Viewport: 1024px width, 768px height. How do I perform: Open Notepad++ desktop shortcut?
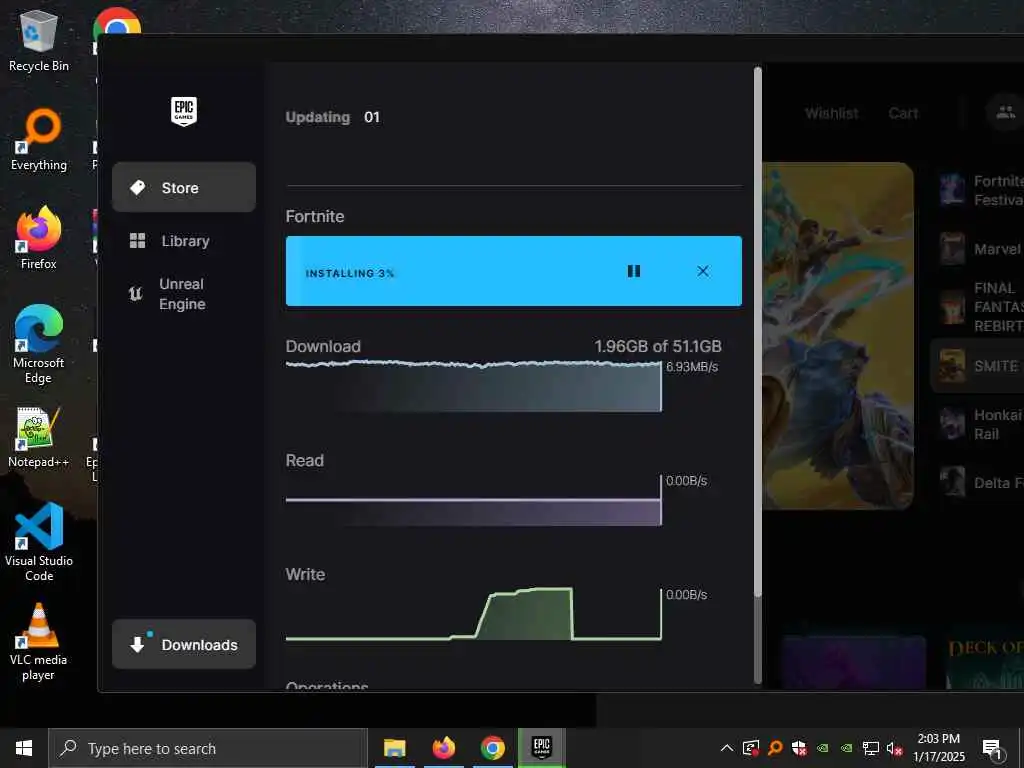[39, 438]
